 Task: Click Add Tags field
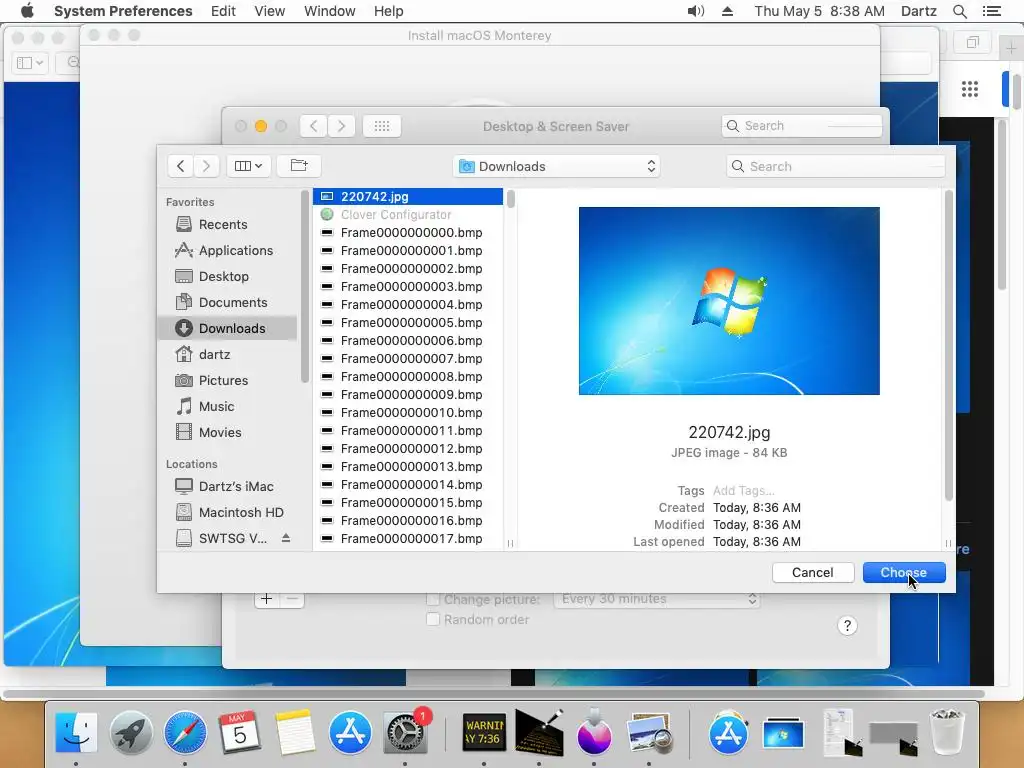(x=743, y=490)
